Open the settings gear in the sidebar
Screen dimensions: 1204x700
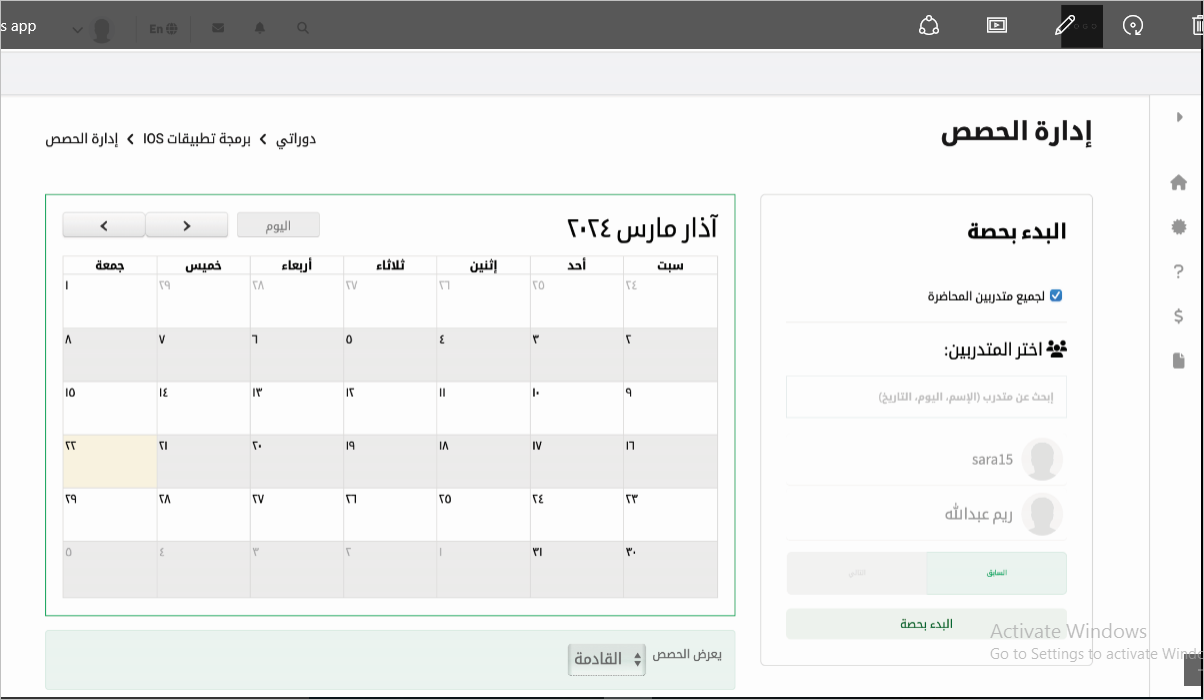(1178, 227)
